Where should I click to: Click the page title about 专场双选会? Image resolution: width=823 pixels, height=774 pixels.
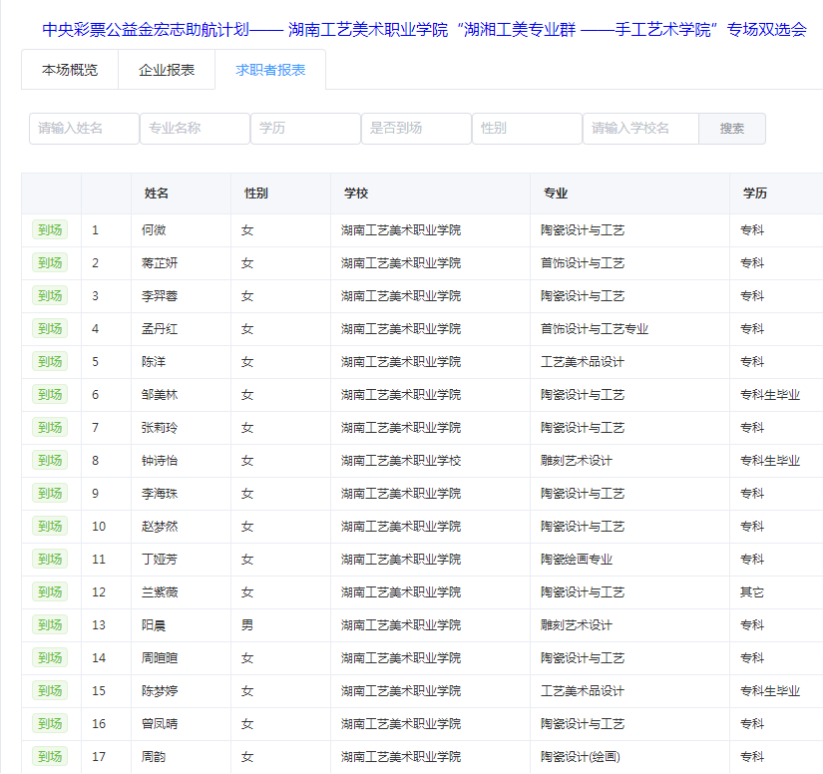pyautogui.click(x=424, y=29)
